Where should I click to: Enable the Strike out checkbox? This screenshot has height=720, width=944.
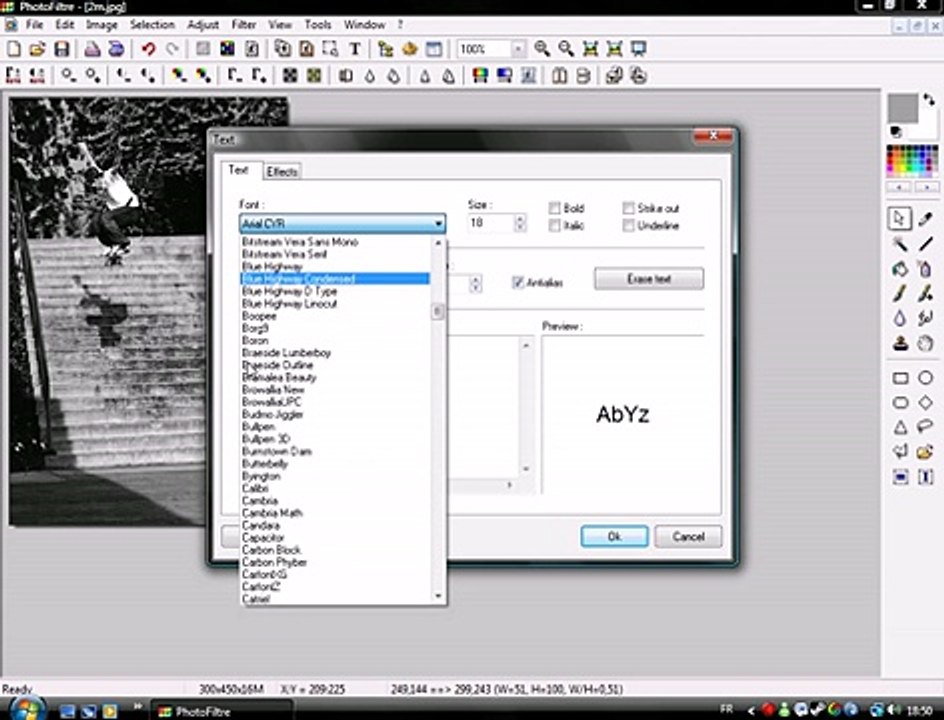click(x=629, y=208)
